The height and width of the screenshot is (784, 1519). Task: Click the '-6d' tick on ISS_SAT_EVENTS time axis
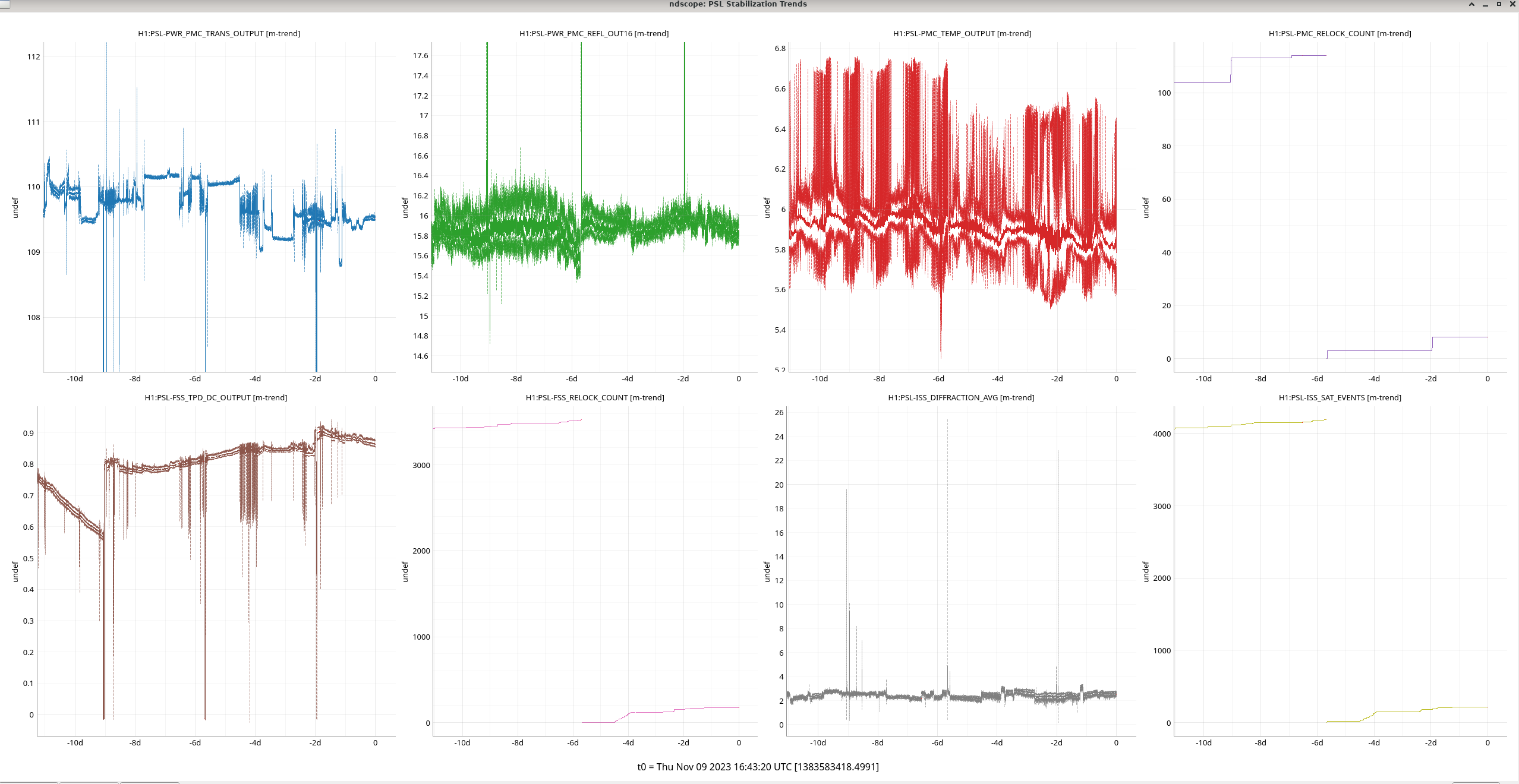tap(1317, 742)
